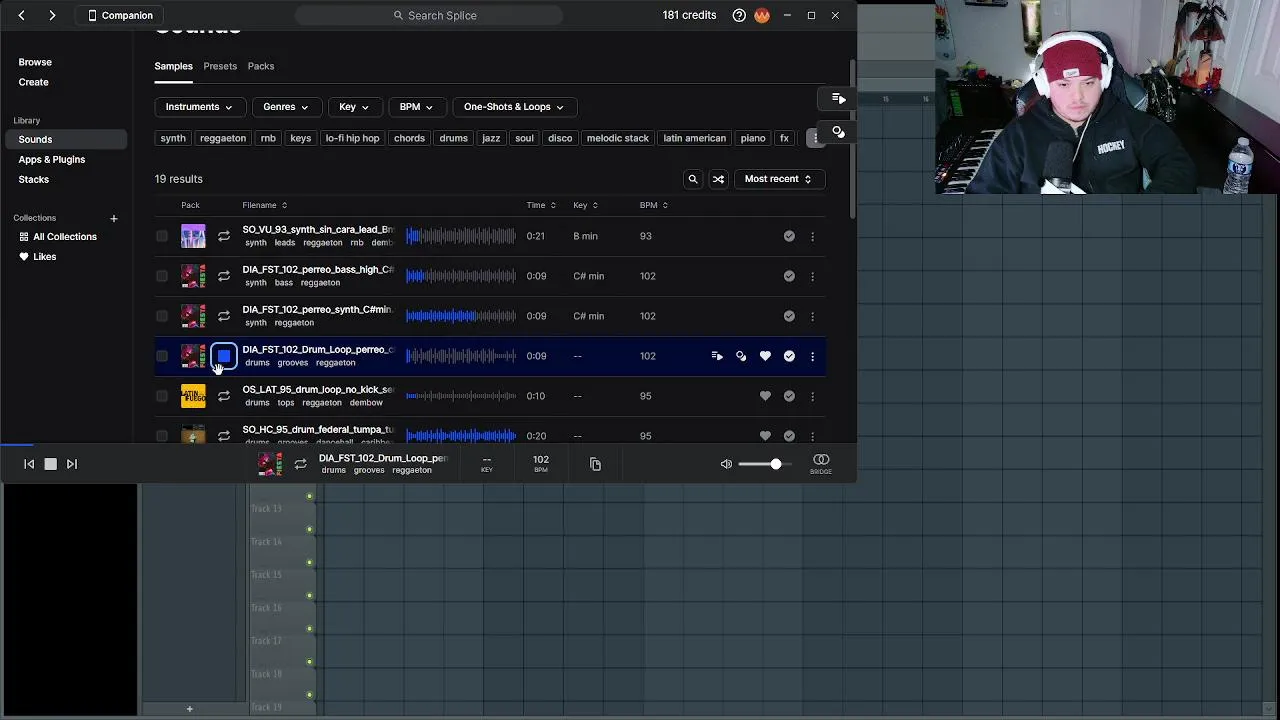The image size is (1280, 720).
Task: Skip to previous sample in player
Action: pos(29,464)
